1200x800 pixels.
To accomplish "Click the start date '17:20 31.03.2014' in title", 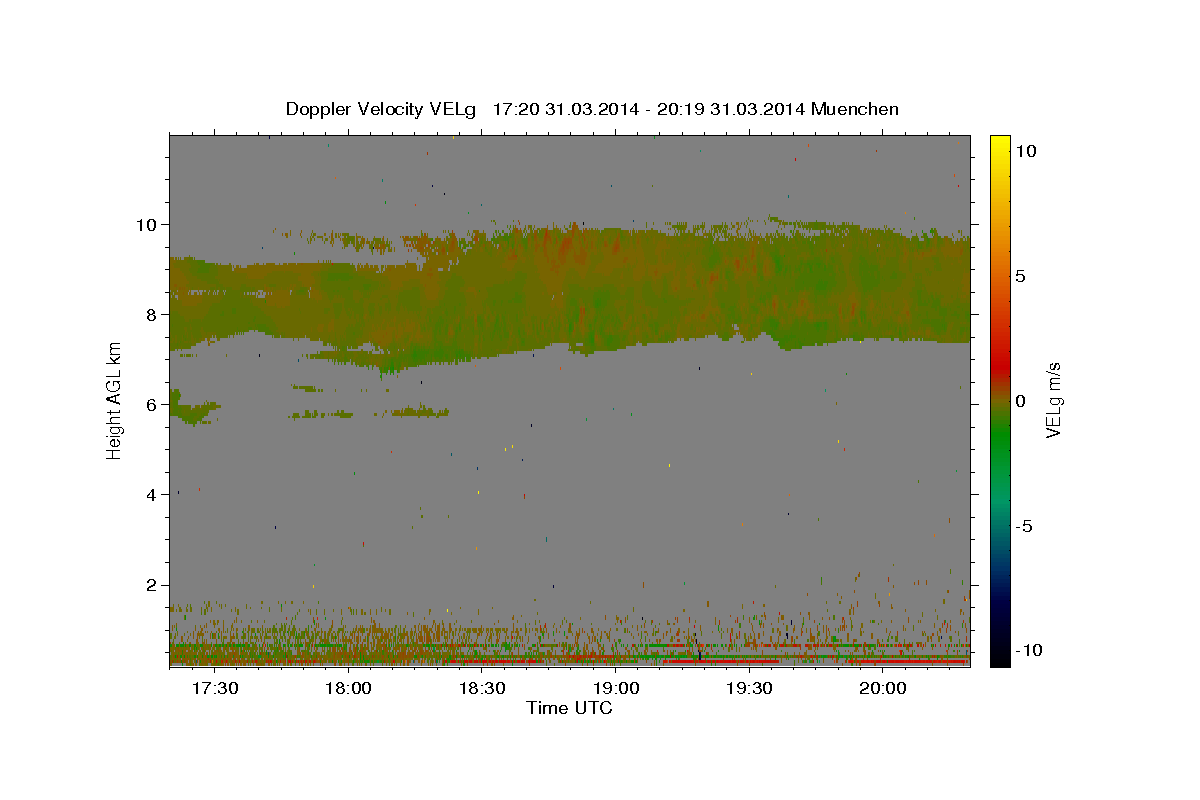I will coord(563,109).
